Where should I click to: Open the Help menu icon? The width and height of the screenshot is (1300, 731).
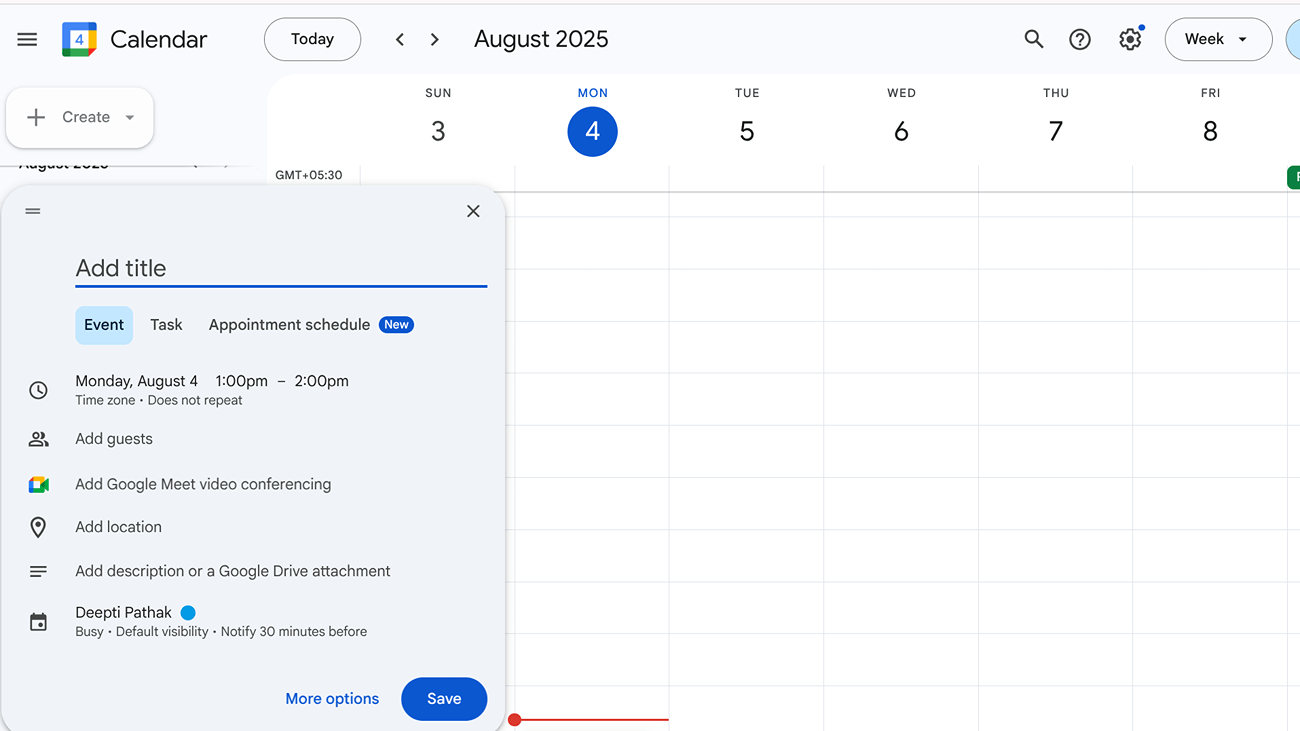pyautogui.click(x=1080, y=39)
